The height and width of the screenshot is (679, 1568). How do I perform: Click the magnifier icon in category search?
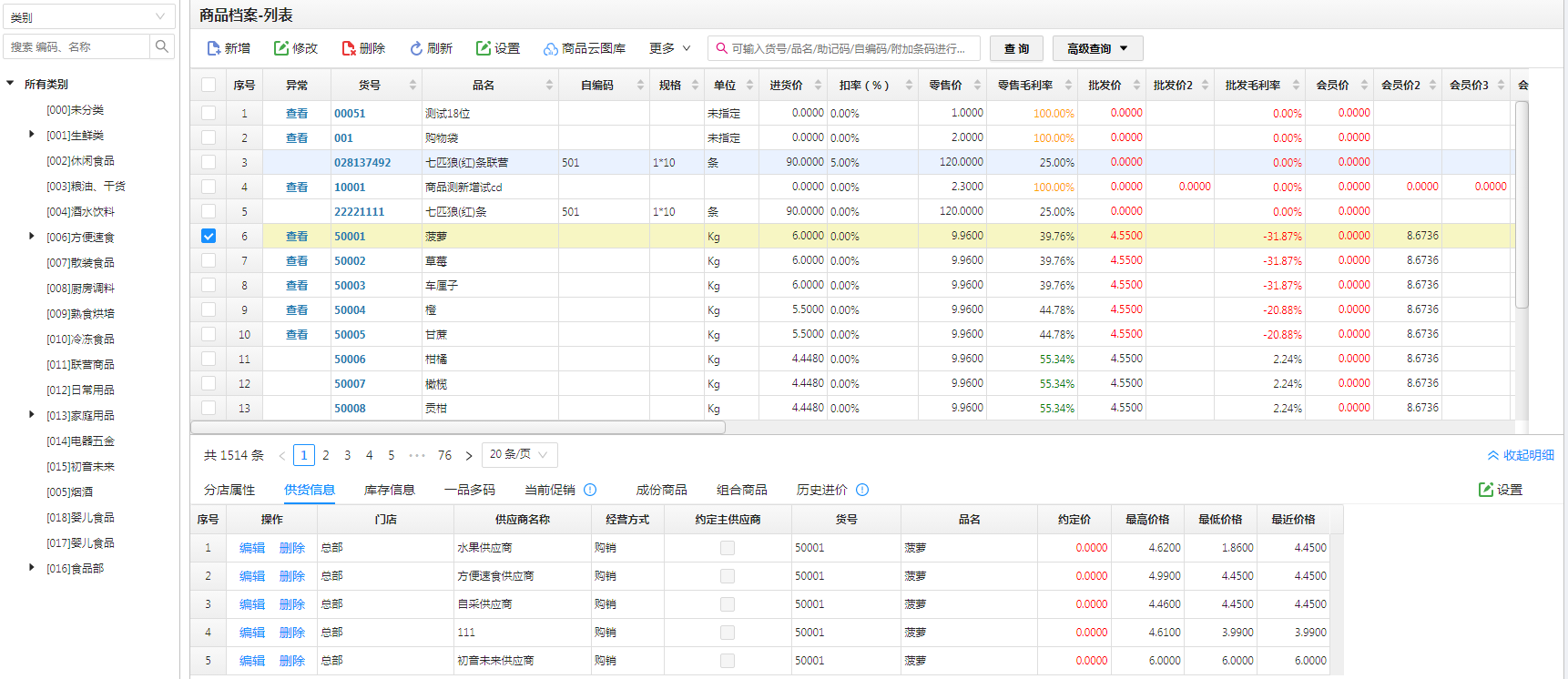162,46
